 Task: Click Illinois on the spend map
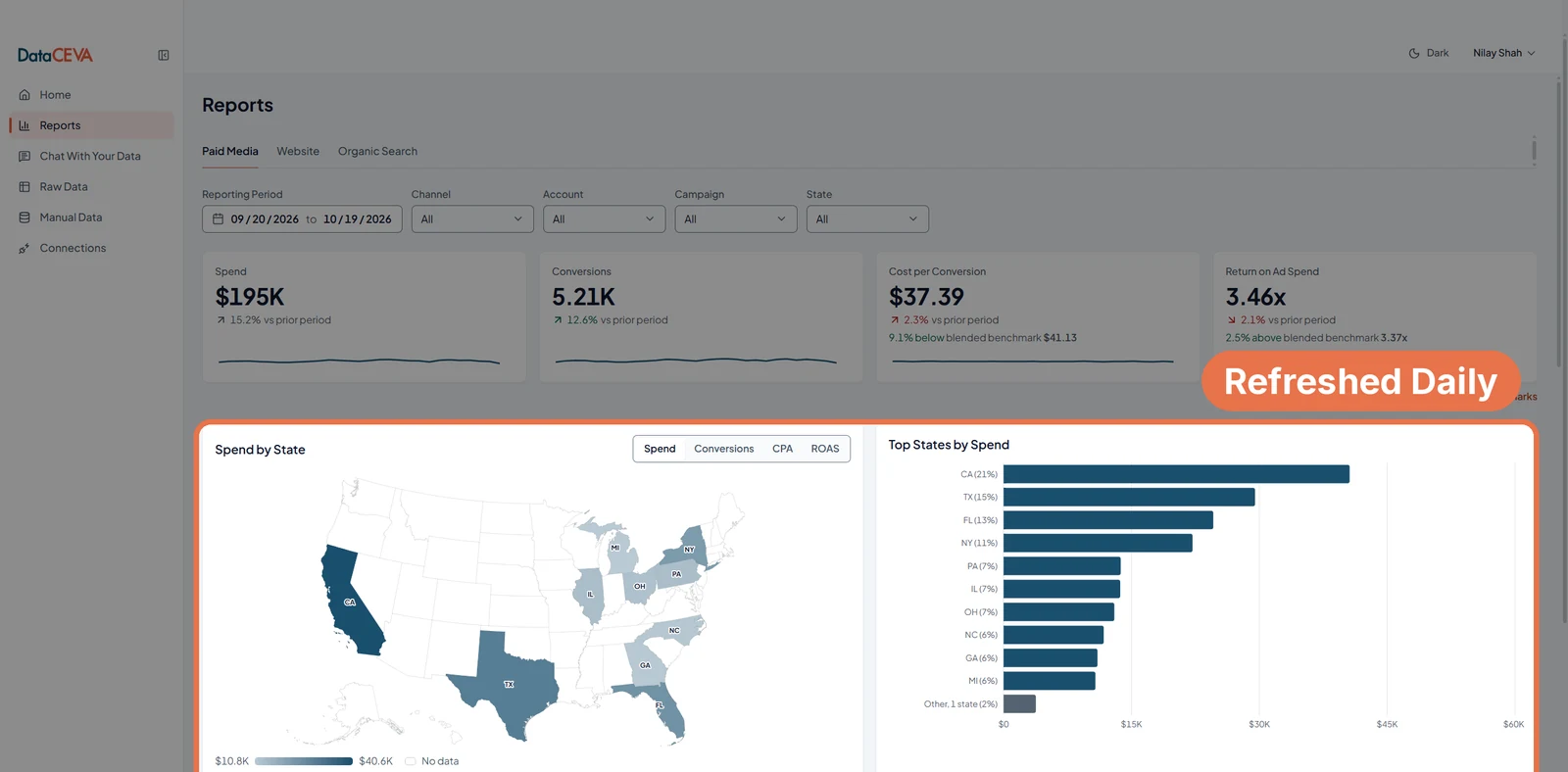(x=590, y=595)
